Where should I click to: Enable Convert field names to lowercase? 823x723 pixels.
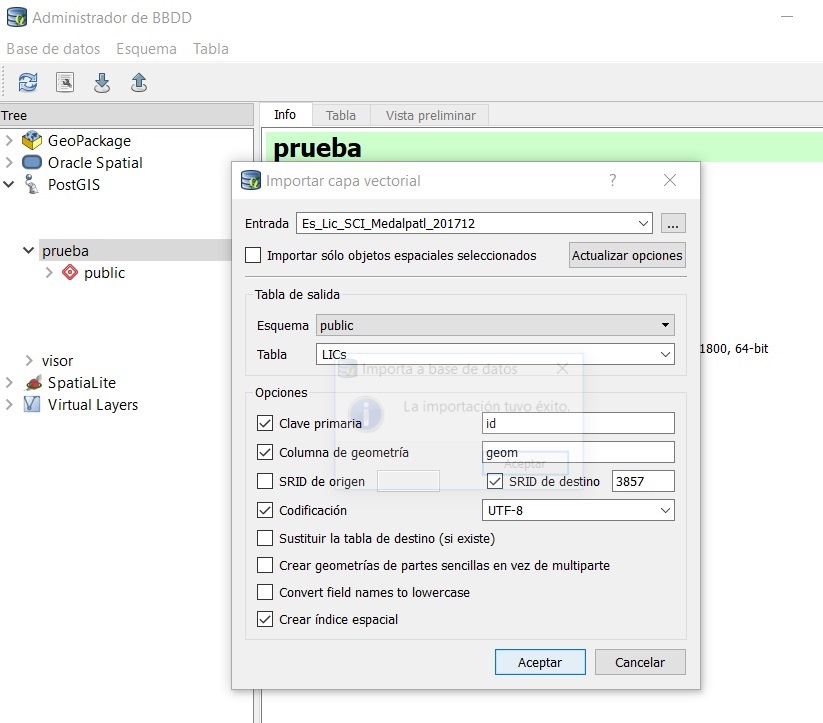coord(265,592)
